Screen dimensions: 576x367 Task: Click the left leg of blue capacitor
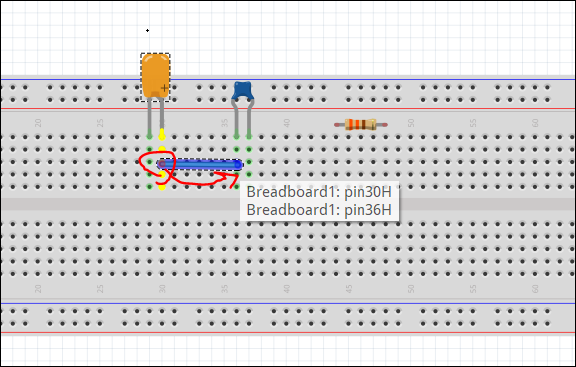235,119
